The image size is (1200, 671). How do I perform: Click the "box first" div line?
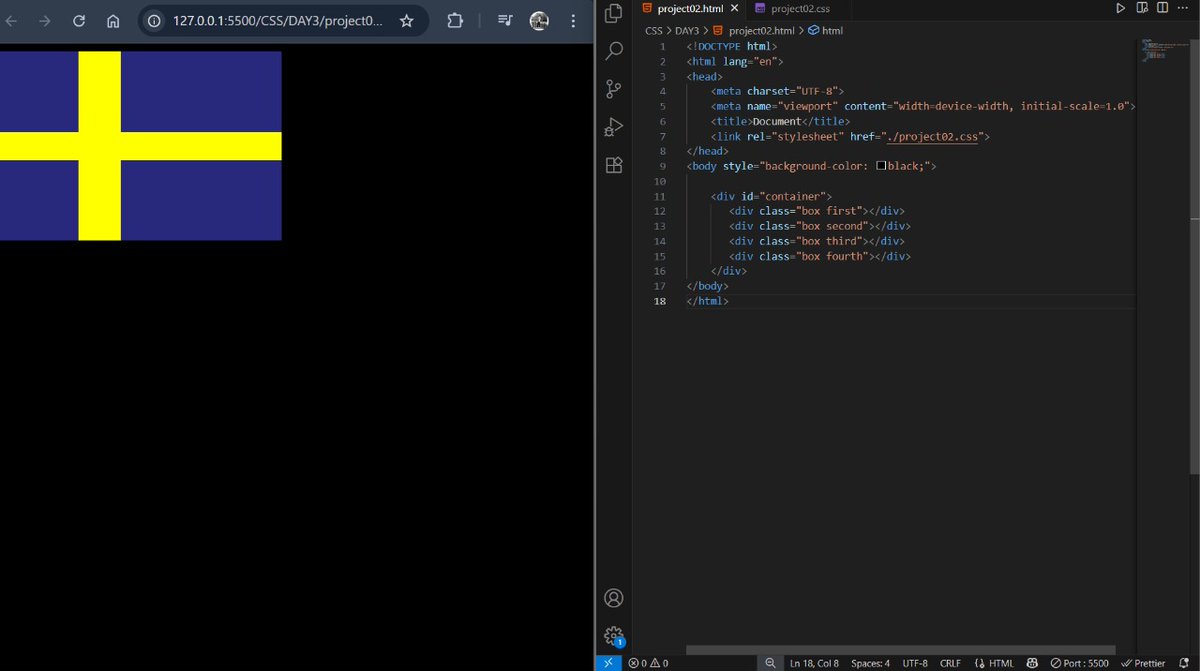click(817, 211)
